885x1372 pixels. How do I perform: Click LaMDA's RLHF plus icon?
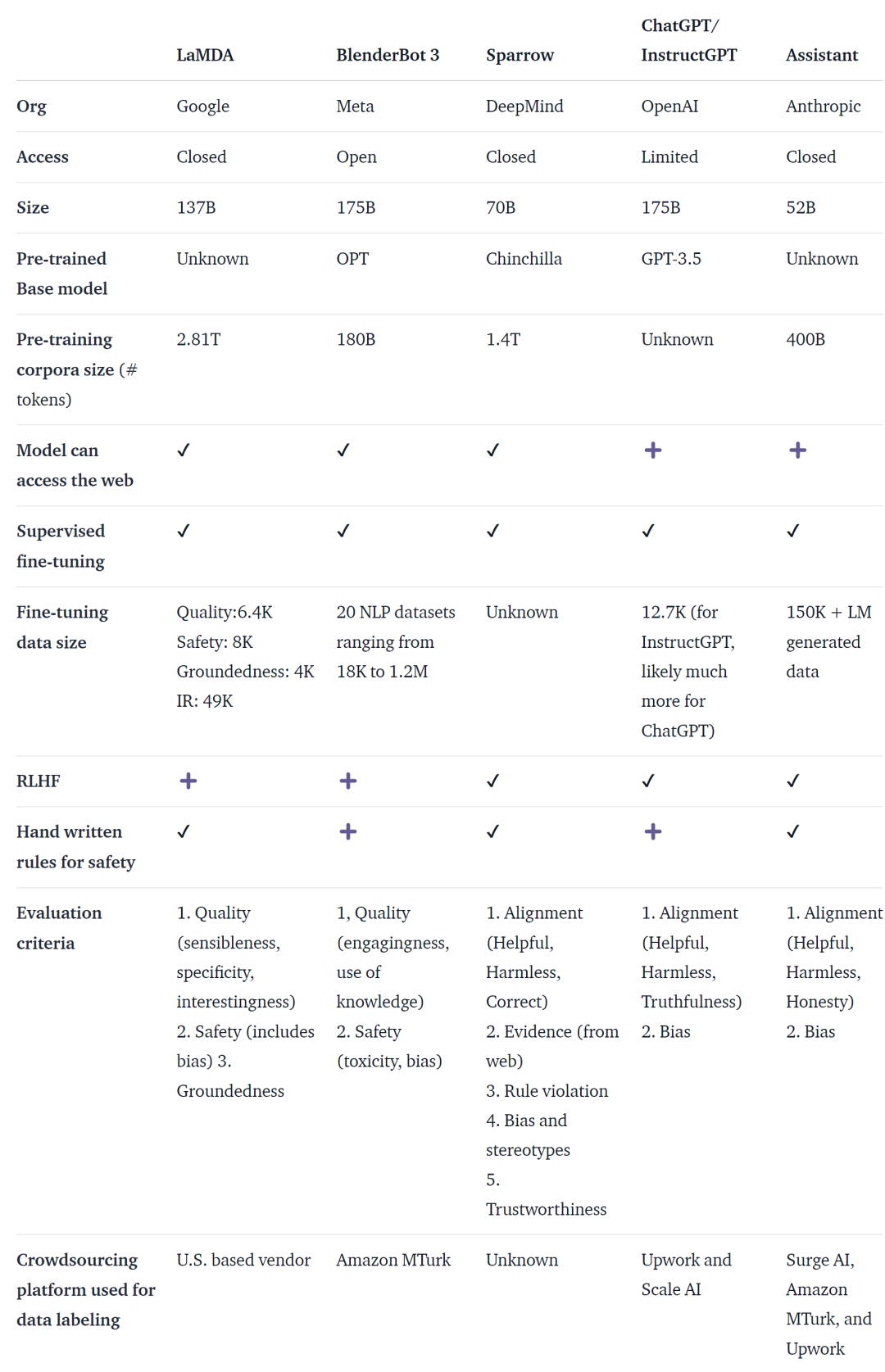click(x=188, y=781)
